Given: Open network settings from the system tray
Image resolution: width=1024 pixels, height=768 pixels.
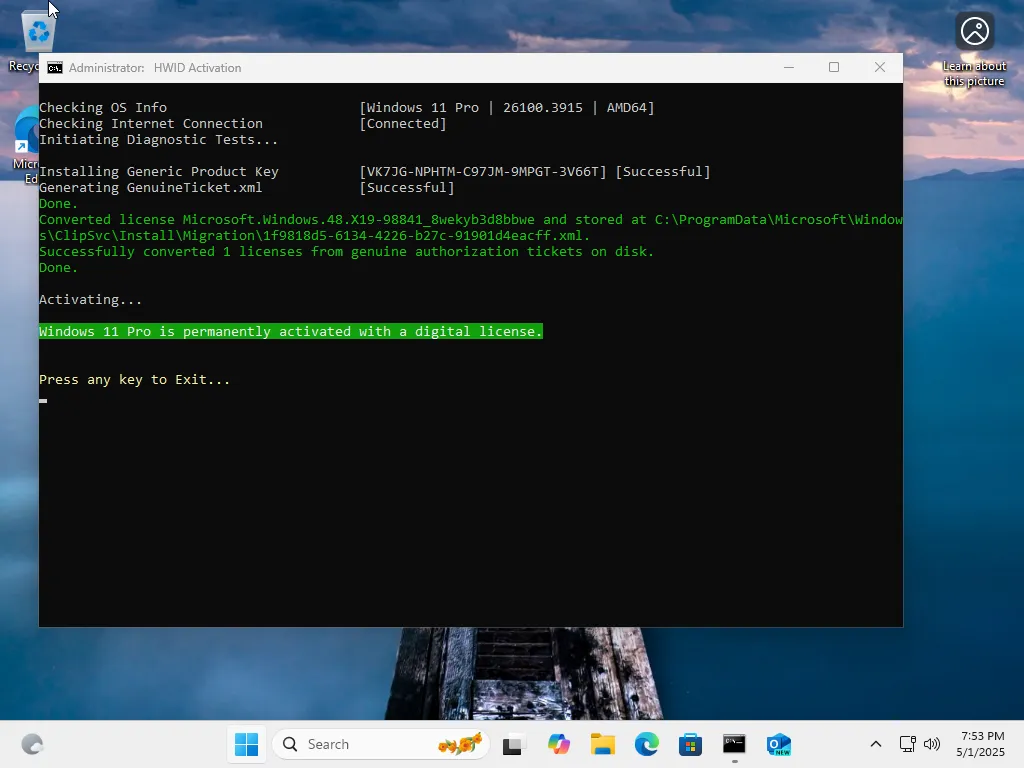Looking at the screenshot, I should (907, 744).
